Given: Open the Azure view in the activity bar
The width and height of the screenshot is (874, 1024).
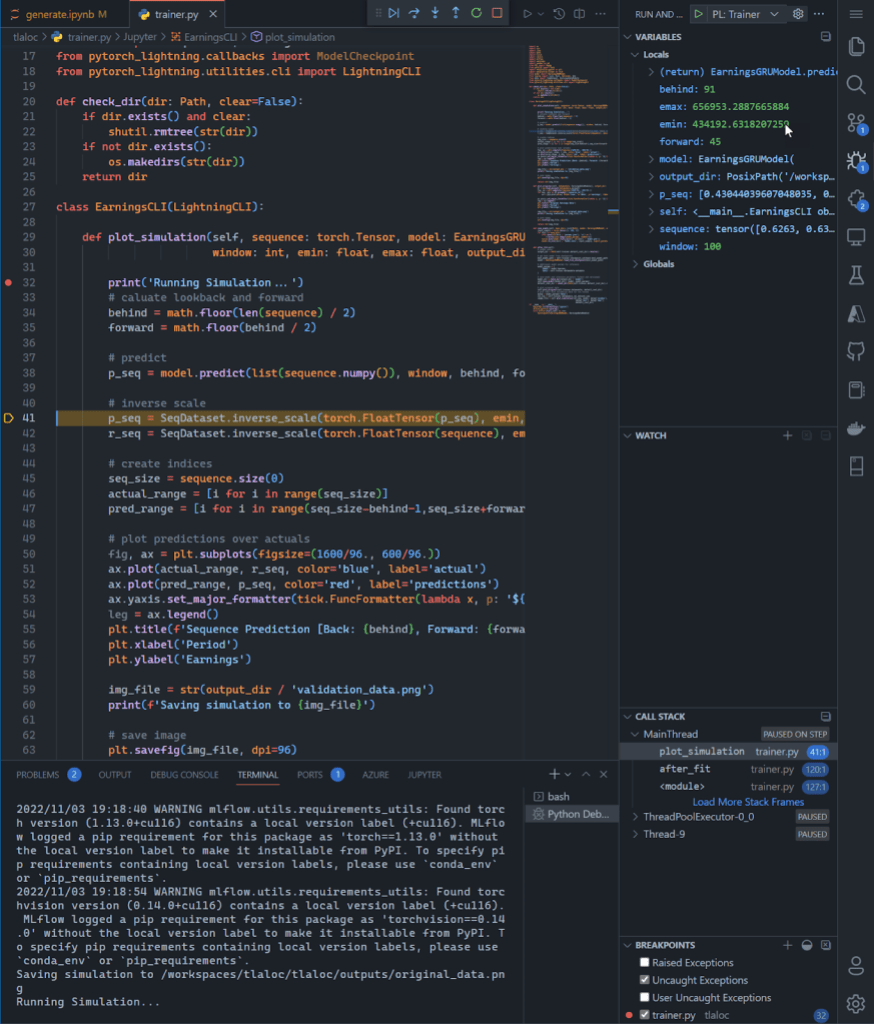Looking at the screenshot, I should tap(856, 314).
